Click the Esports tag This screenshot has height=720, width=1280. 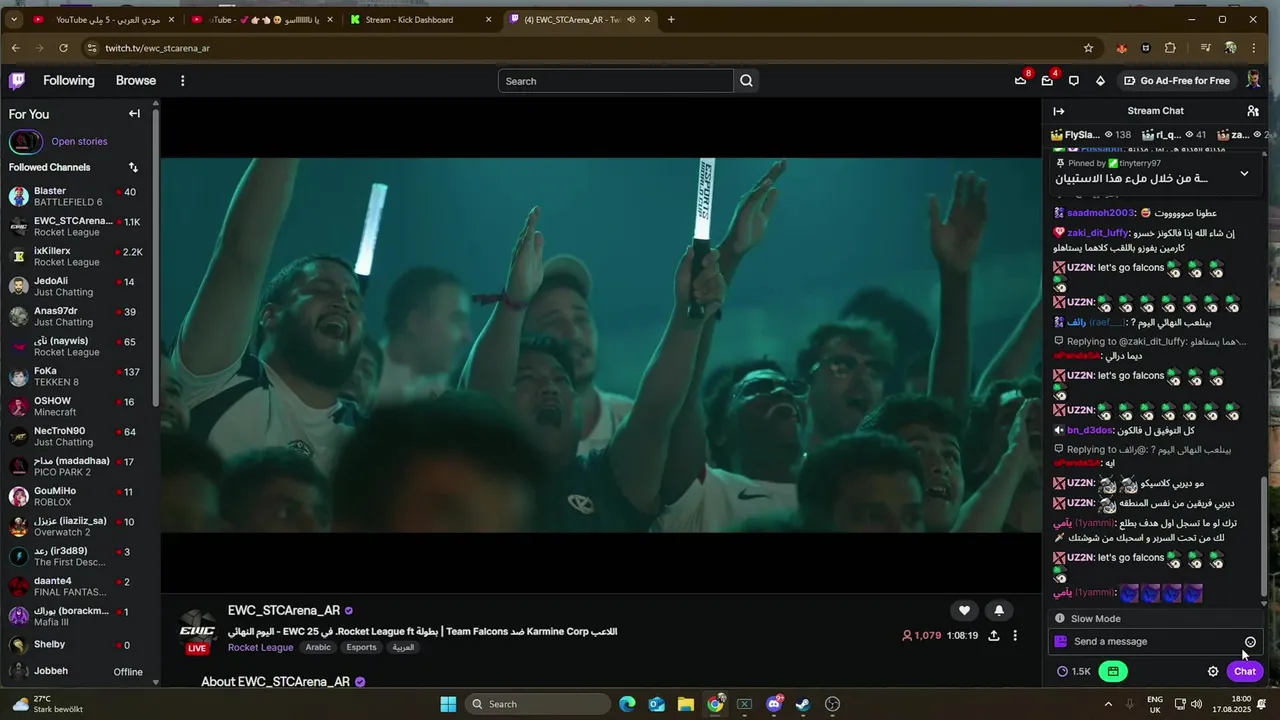pyautogui.click(x=361, y=648)
